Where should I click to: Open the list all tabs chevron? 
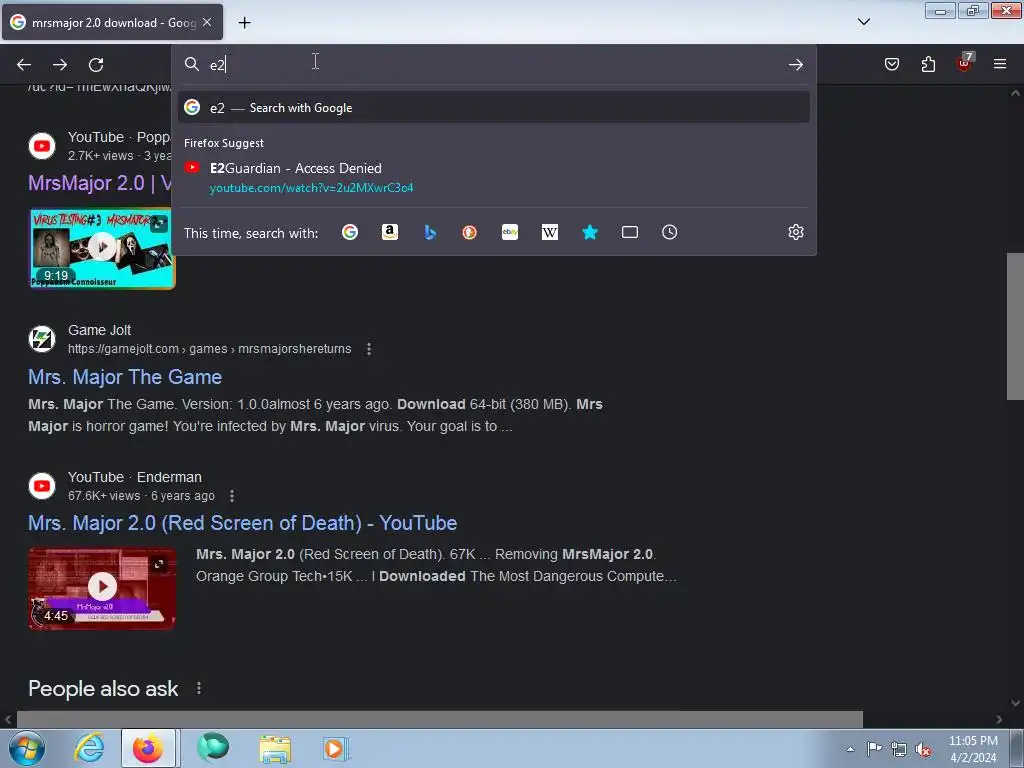(x=863, y=22)
